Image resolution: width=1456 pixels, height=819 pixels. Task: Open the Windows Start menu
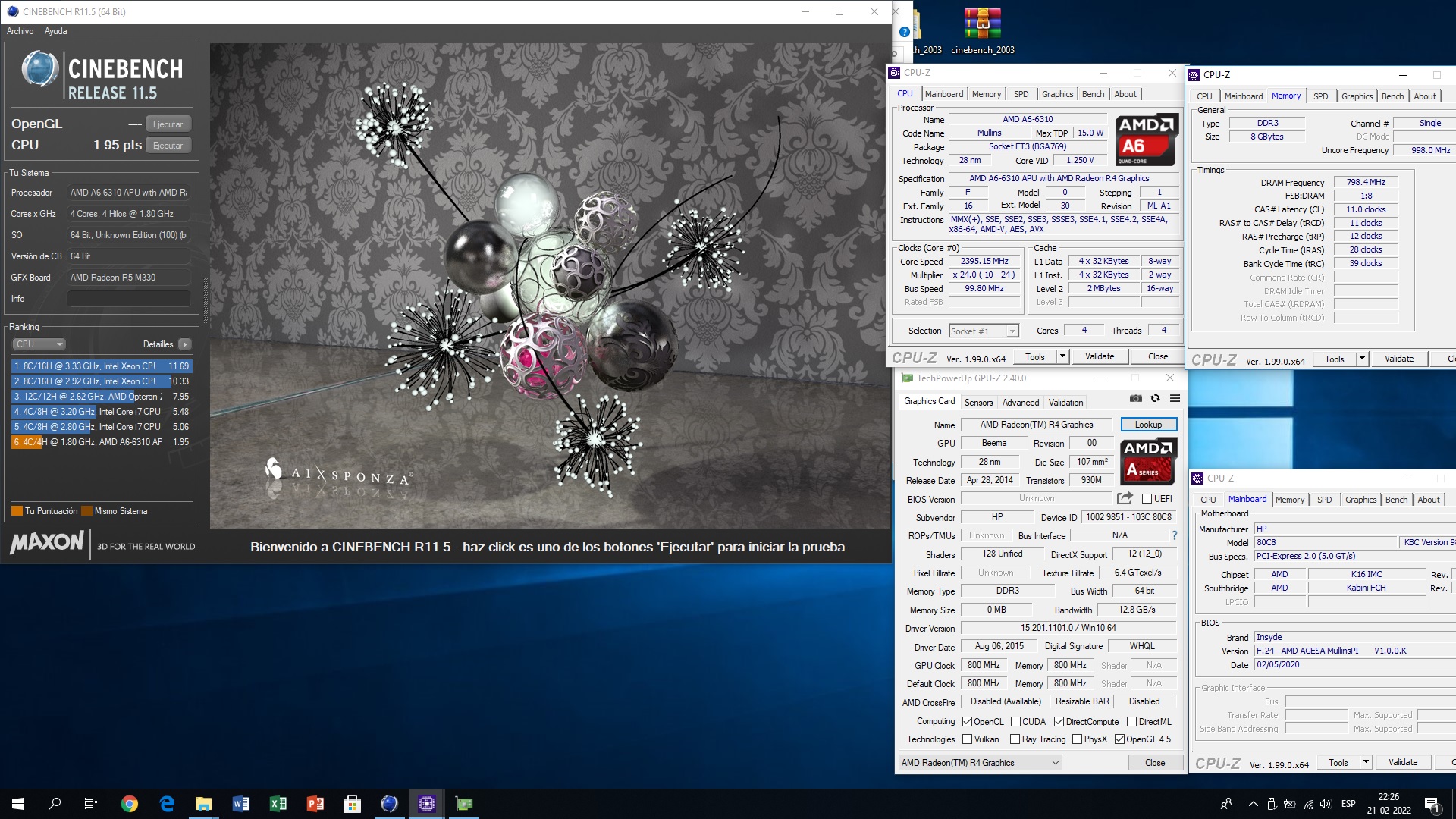18,804
